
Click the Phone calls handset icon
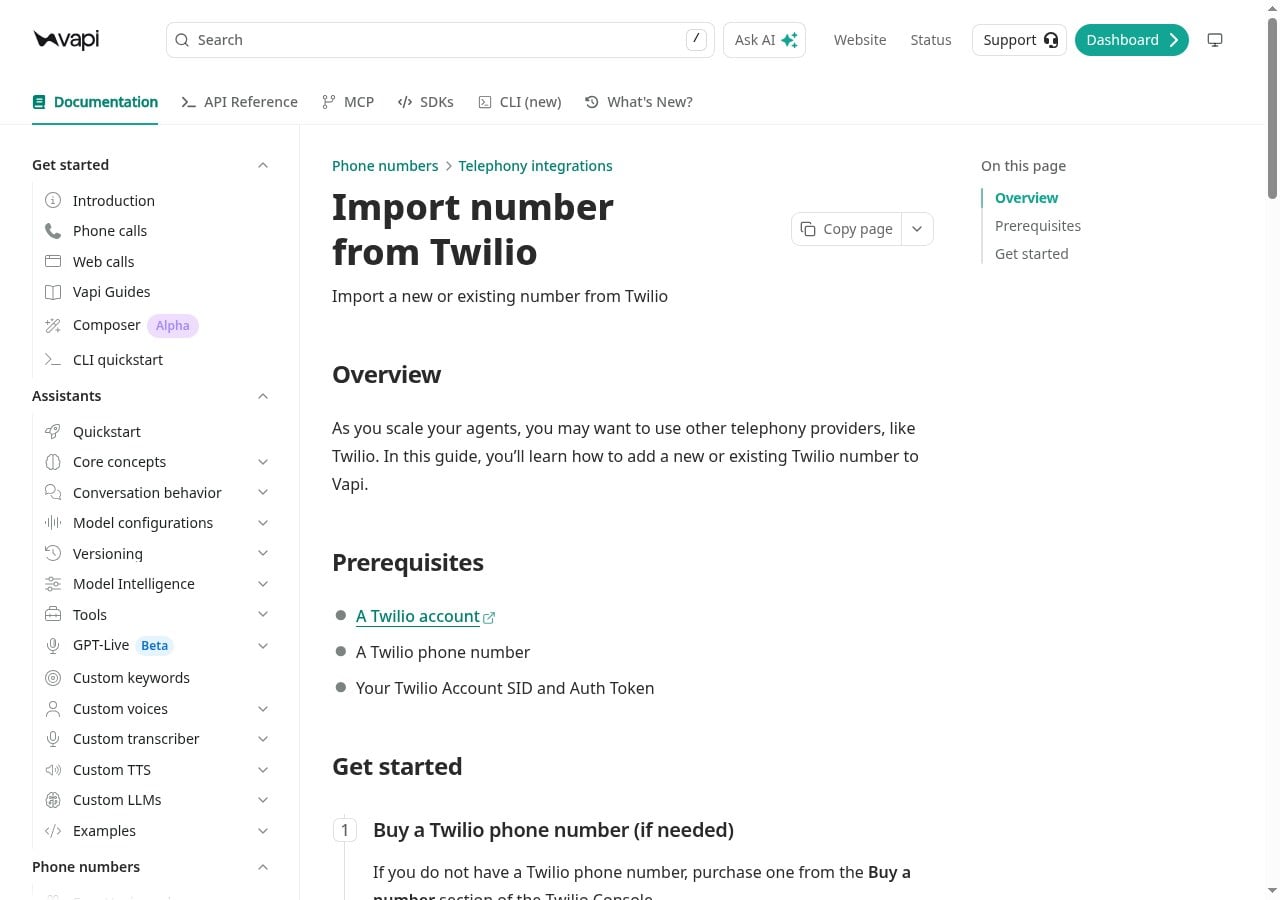tap(53, 231)
